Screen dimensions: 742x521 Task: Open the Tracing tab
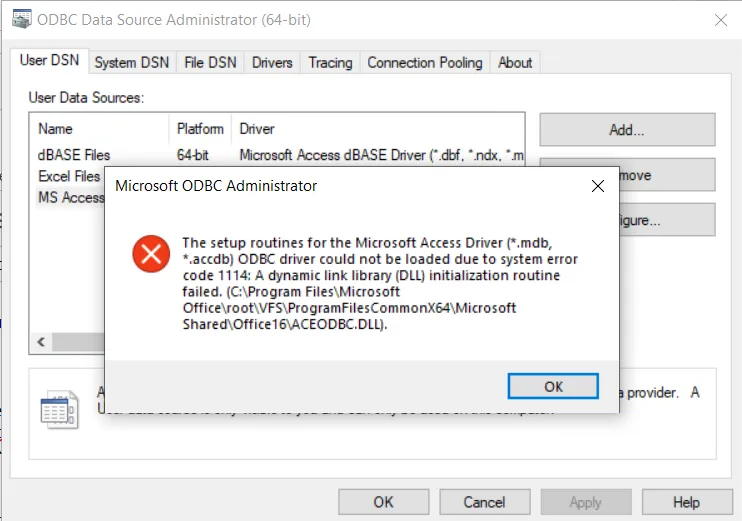point(330,62)
